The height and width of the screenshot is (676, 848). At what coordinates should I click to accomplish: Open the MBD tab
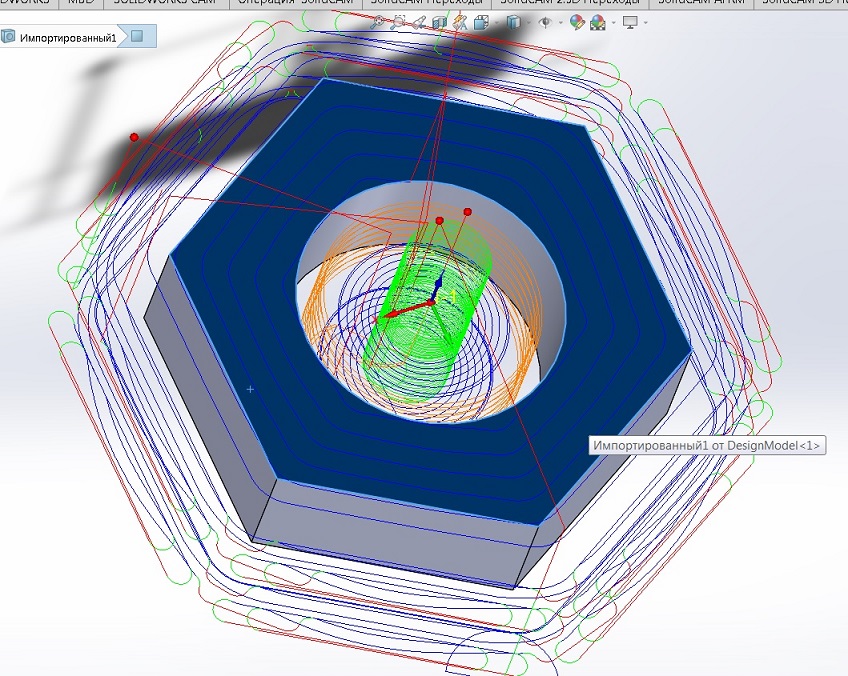point(81,3)
